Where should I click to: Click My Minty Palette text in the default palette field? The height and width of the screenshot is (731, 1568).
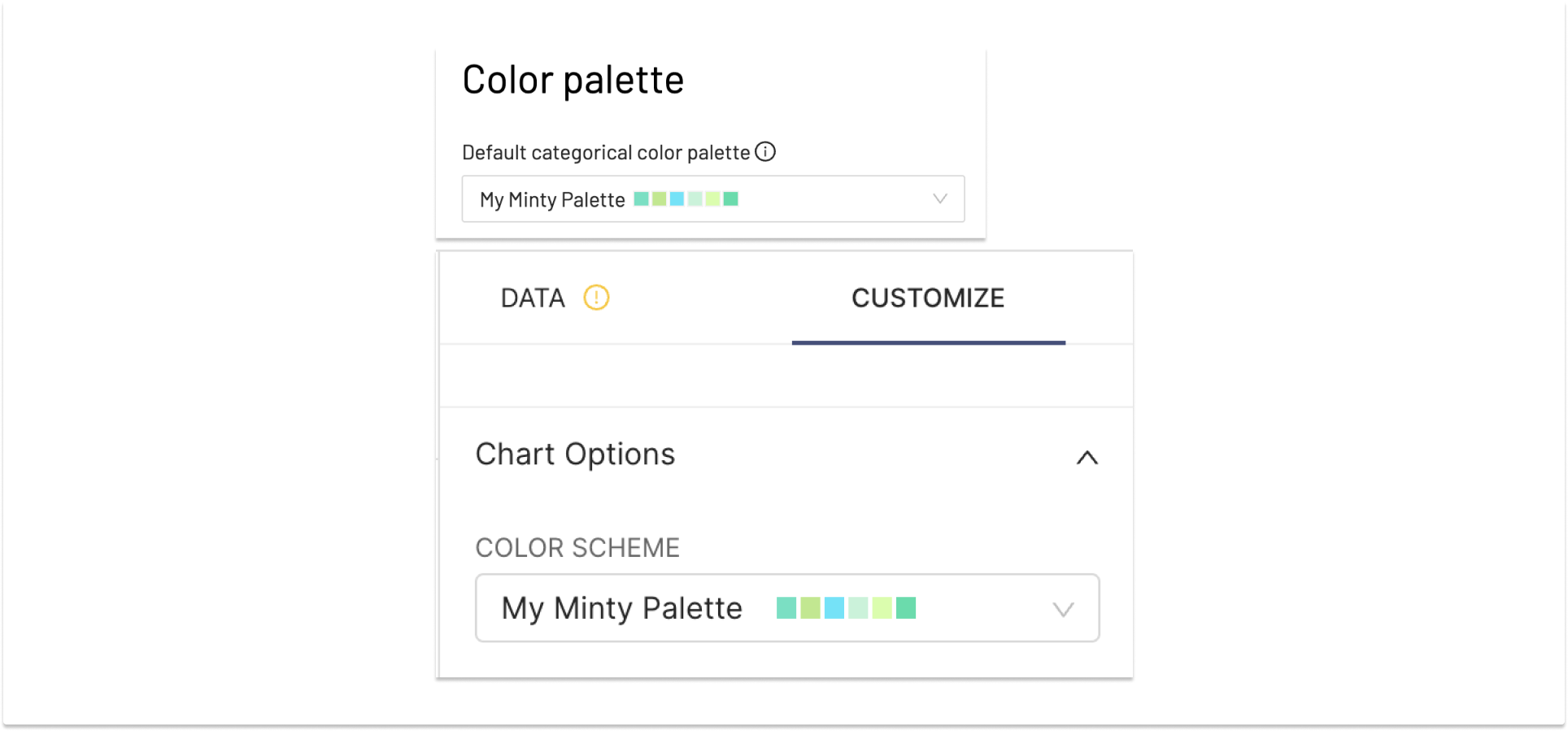click(x=550, y=199)
